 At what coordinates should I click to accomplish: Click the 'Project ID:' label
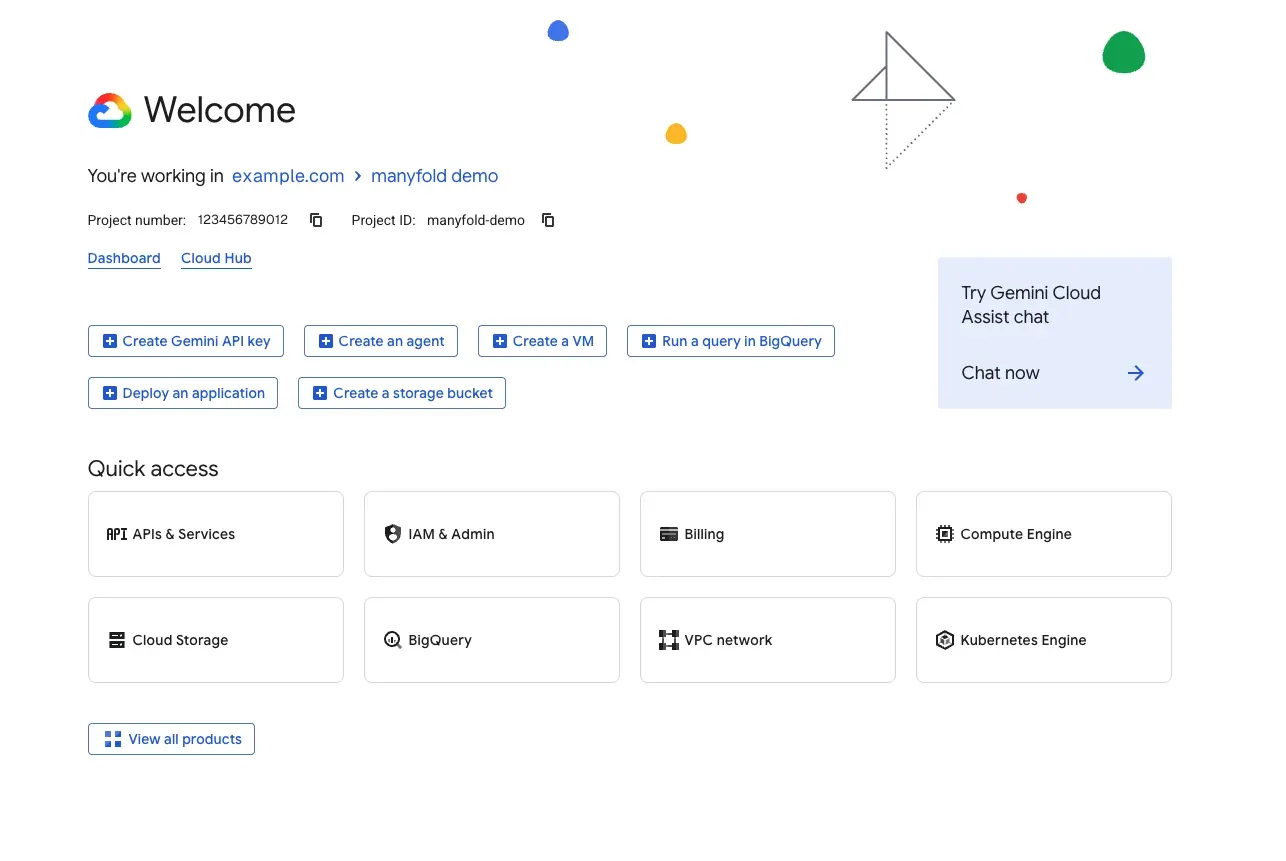pyautogui.click(x=383, y=220)
